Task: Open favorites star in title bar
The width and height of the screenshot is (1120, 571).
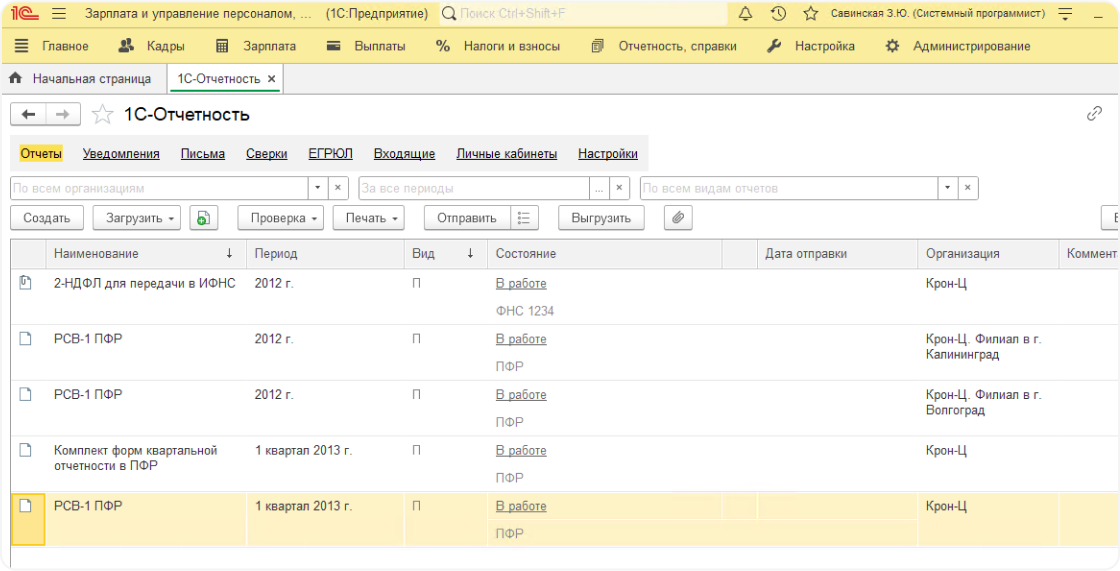Action: click(x=810, y=14)
